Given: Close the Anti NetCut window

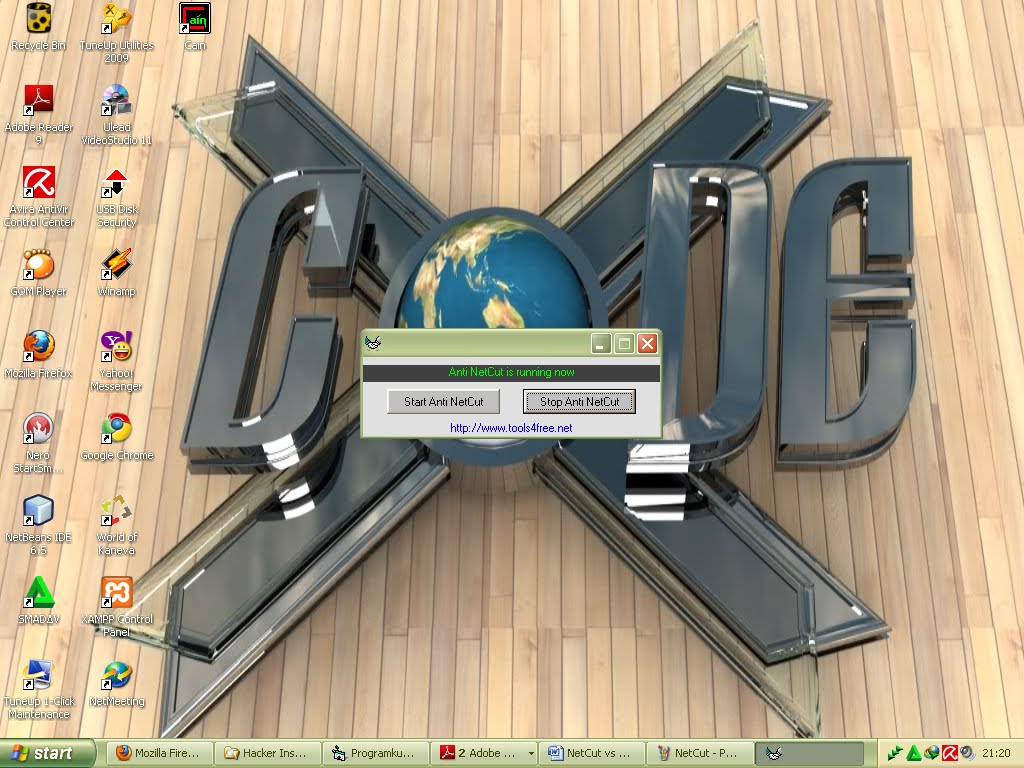Looking at the screenshot, I should (x=647, y=344).
